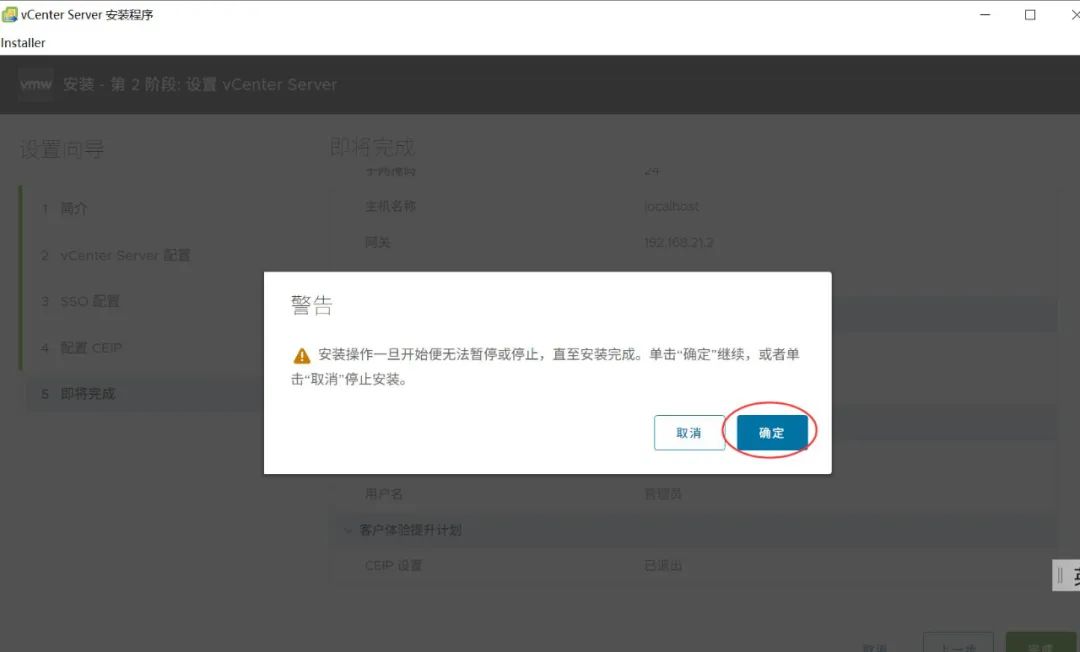The height and width of the screenshot is (652, 1080).
Task: Click the vCenter Server installer title icon
Action: click(10, 14)
